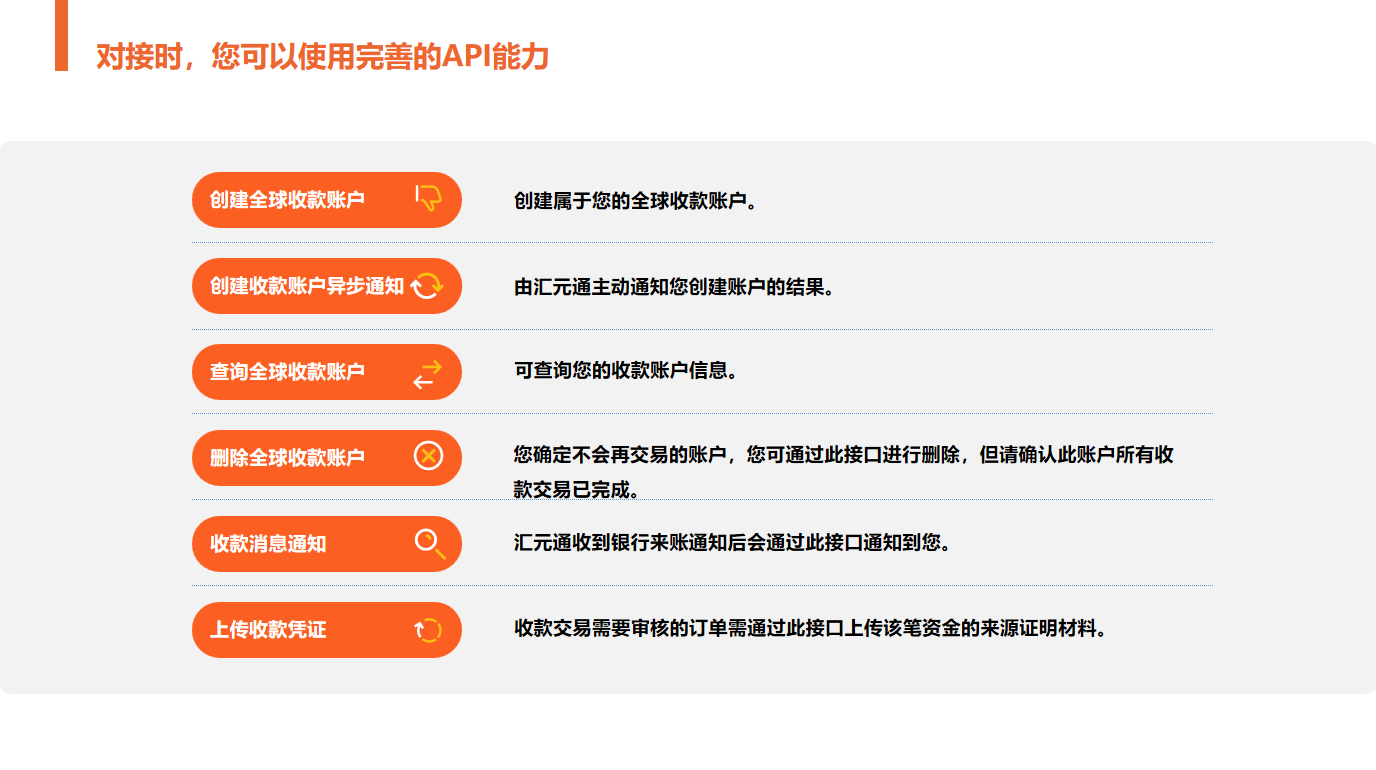Click the slide title 对接时，您可以使用完善的API能力

(323, 56)
